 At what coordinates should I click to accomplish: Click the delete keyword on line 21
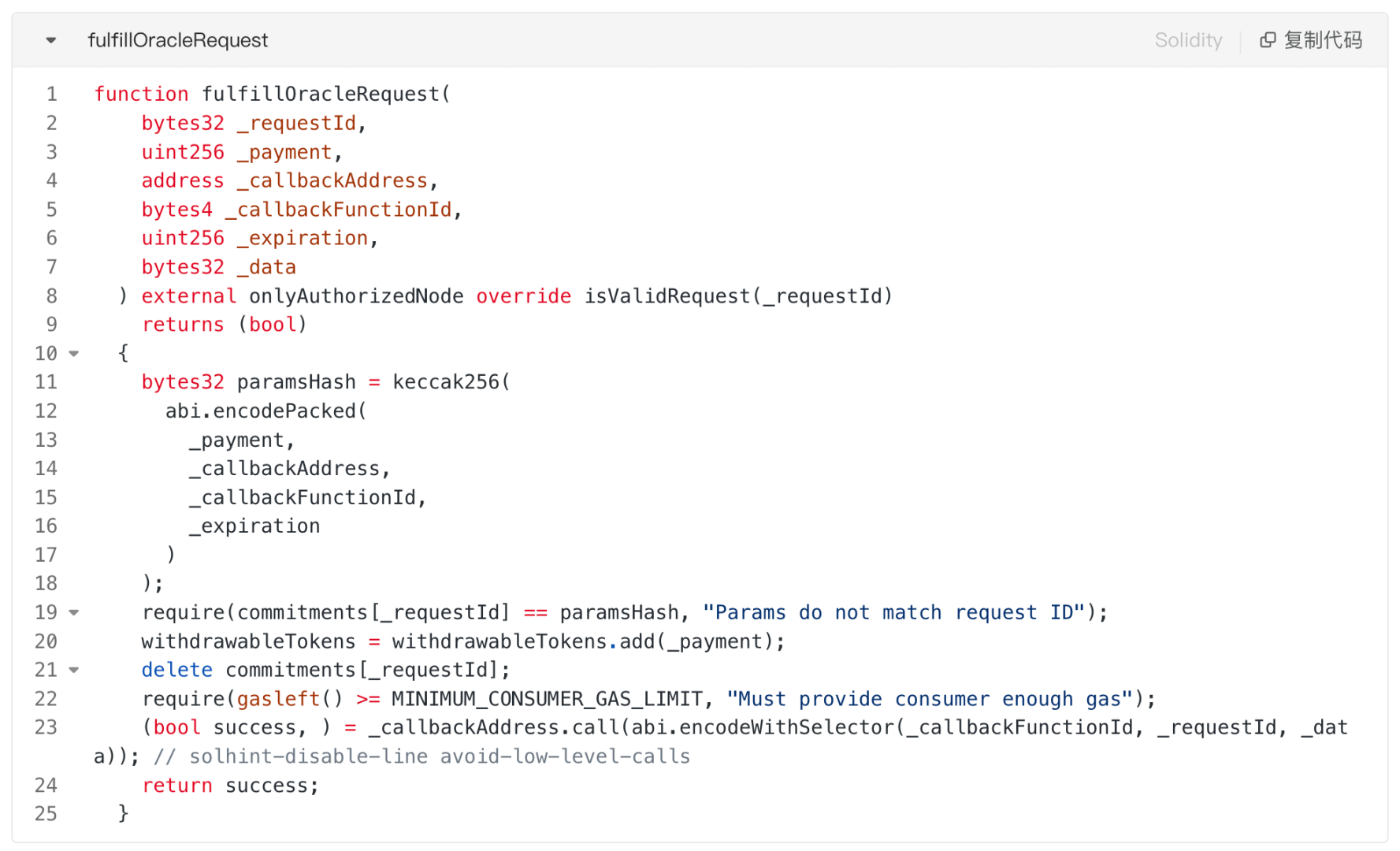tap(176, 671)
